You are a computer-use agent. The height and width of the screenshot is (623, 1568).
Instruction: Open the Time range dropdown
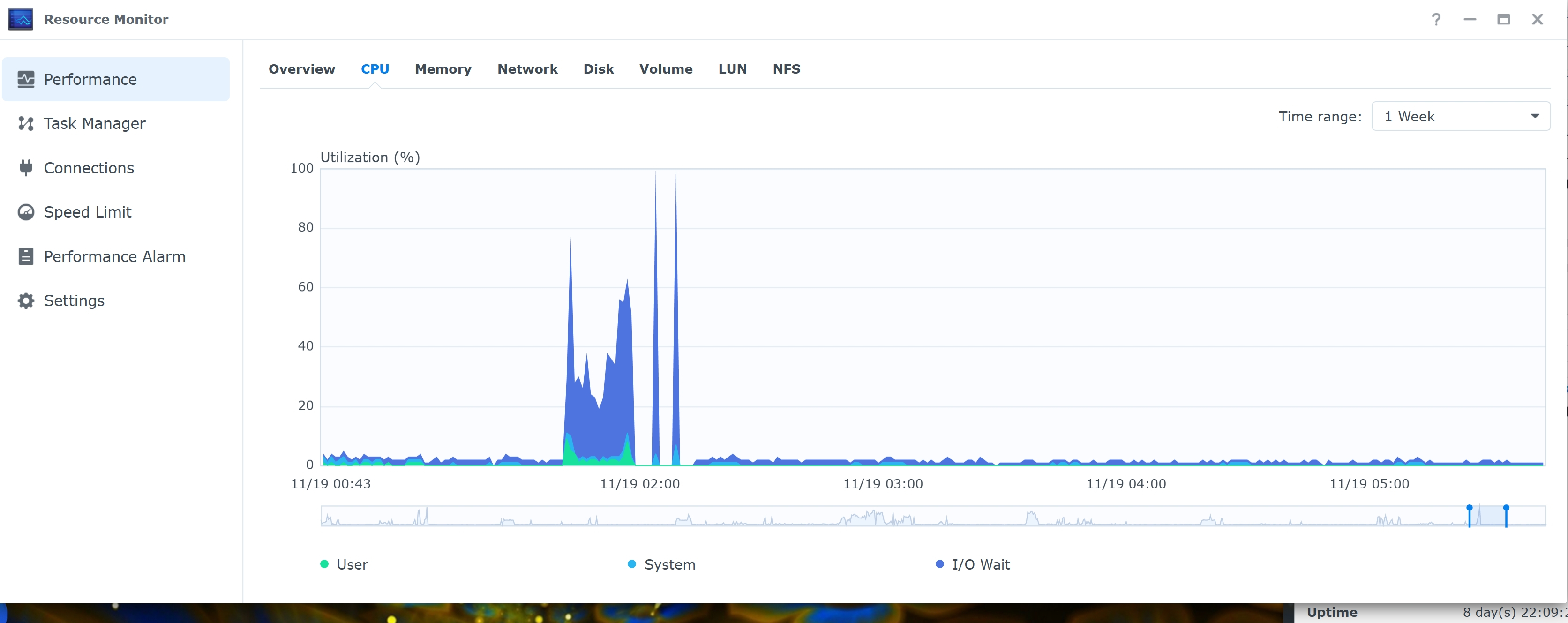(x=1460, y=116)
